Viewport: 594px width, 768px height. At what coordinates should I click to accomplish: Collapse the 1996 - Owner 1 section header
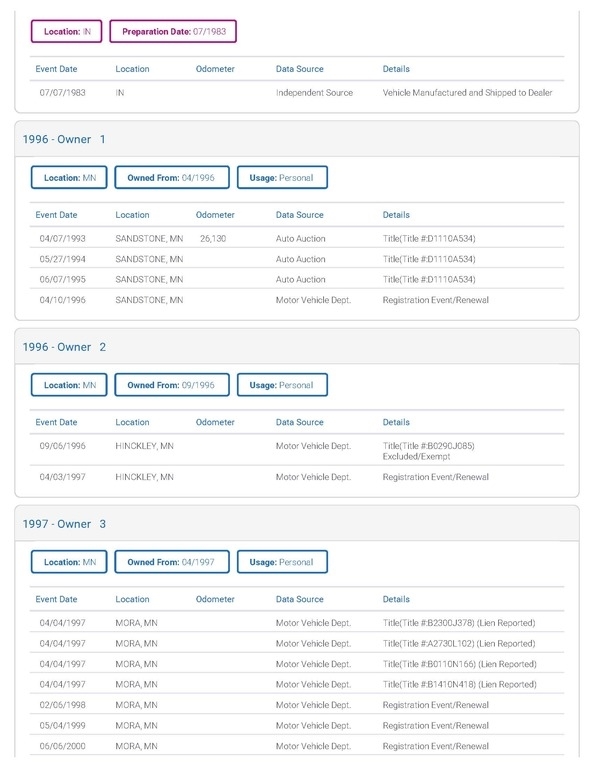297,139
